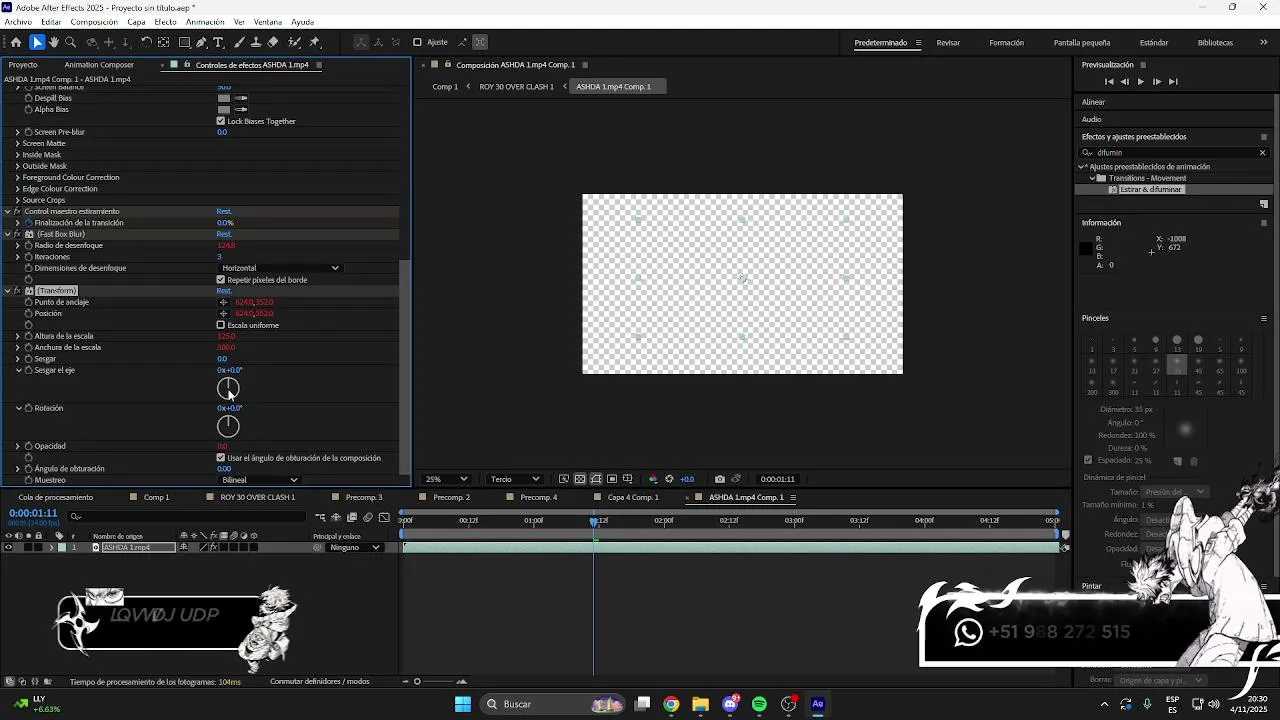
Task: Open the Archivo menu
Action: (x=18, y=22)
